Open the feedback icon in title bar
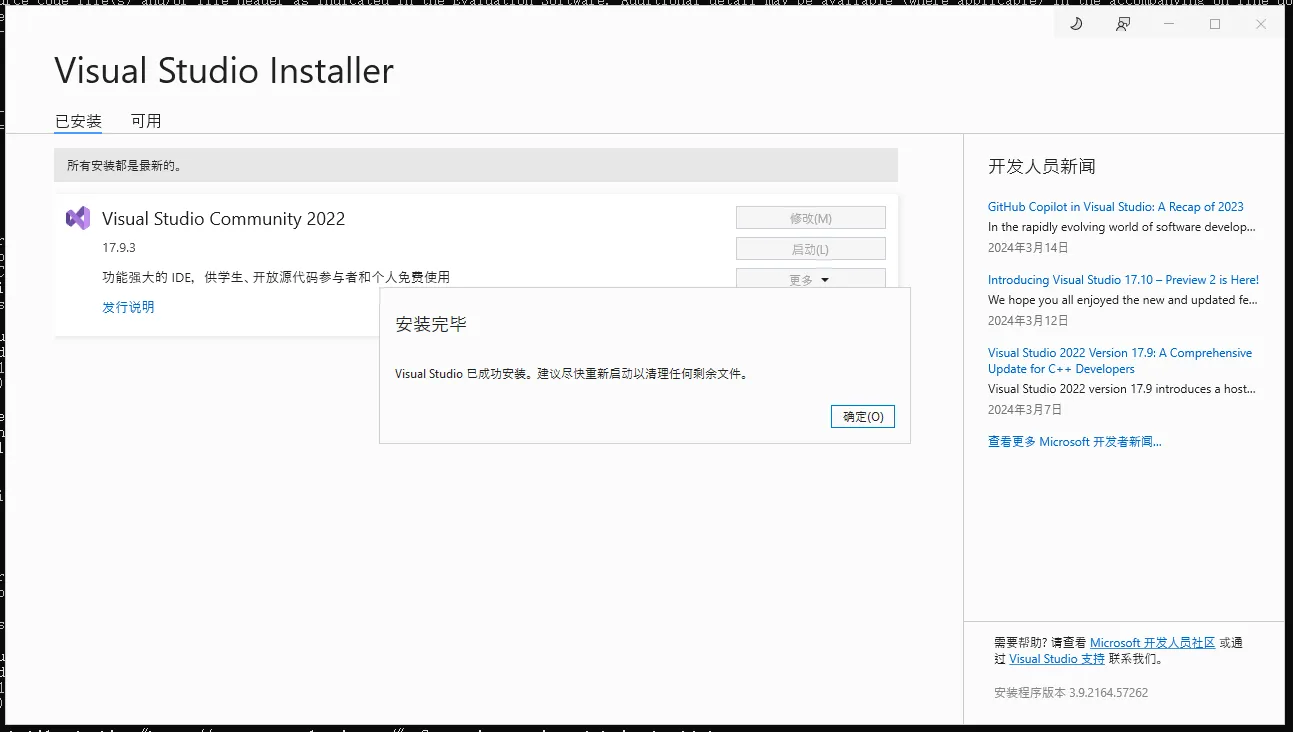Image resolution: width=1293 pixels, height=732 pixels. (x=1123, y=24)
